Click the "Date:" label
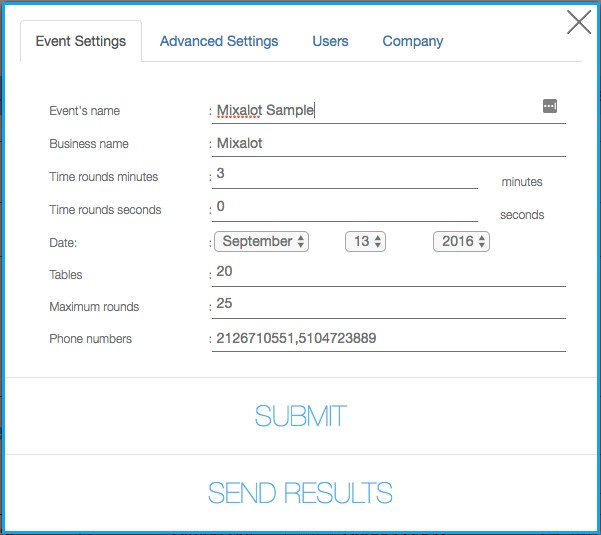 click(x=63, y=243)
